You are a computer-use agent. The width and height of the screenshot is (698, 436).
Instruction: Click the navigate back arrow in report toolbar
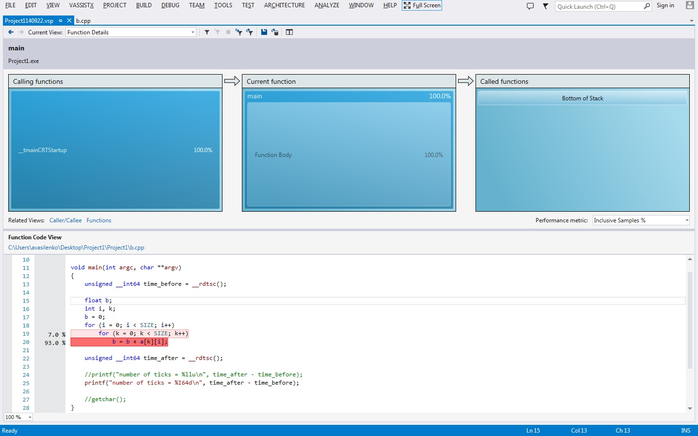(10, 32)
